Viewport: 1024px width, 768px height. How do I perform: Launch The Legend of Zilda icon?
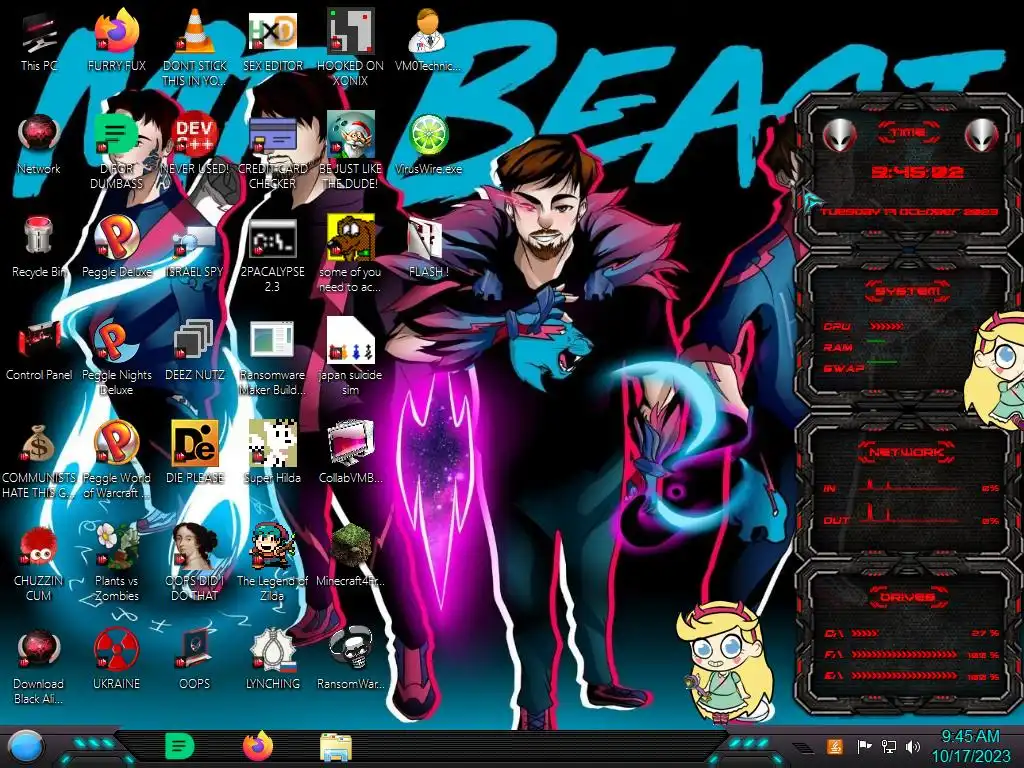click(x=272, y=545)
